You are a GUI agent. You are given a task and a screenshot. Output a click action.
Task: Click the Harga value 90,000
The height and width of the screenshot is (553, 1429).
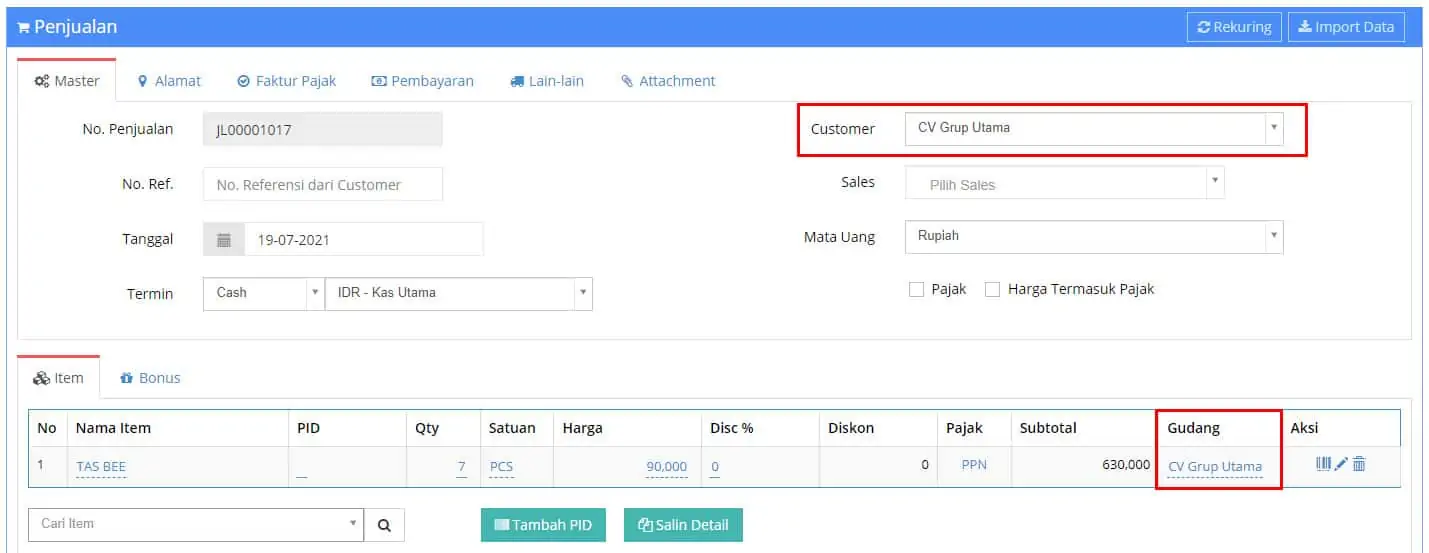[x=667, y=467]
